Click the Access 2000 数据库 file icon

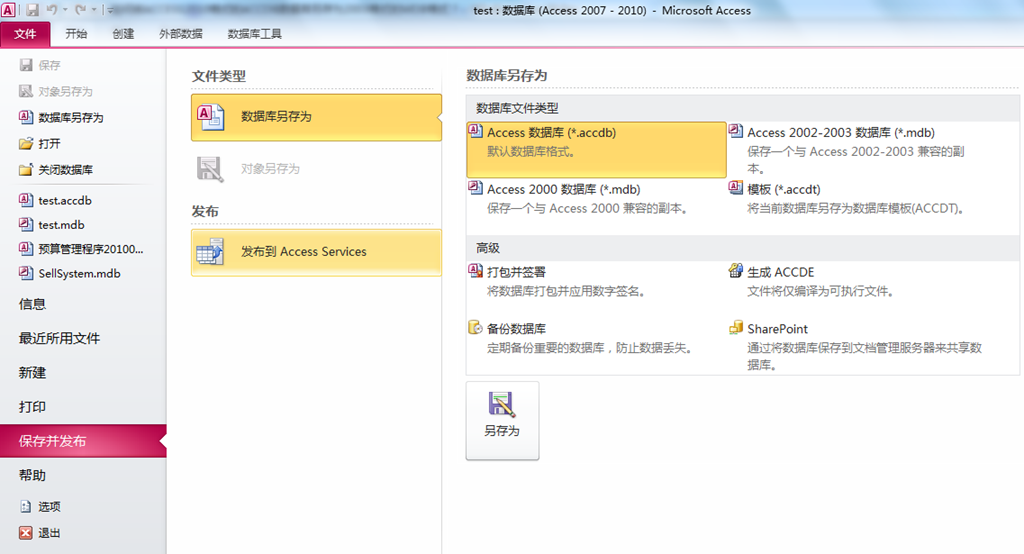coord(475,187)
